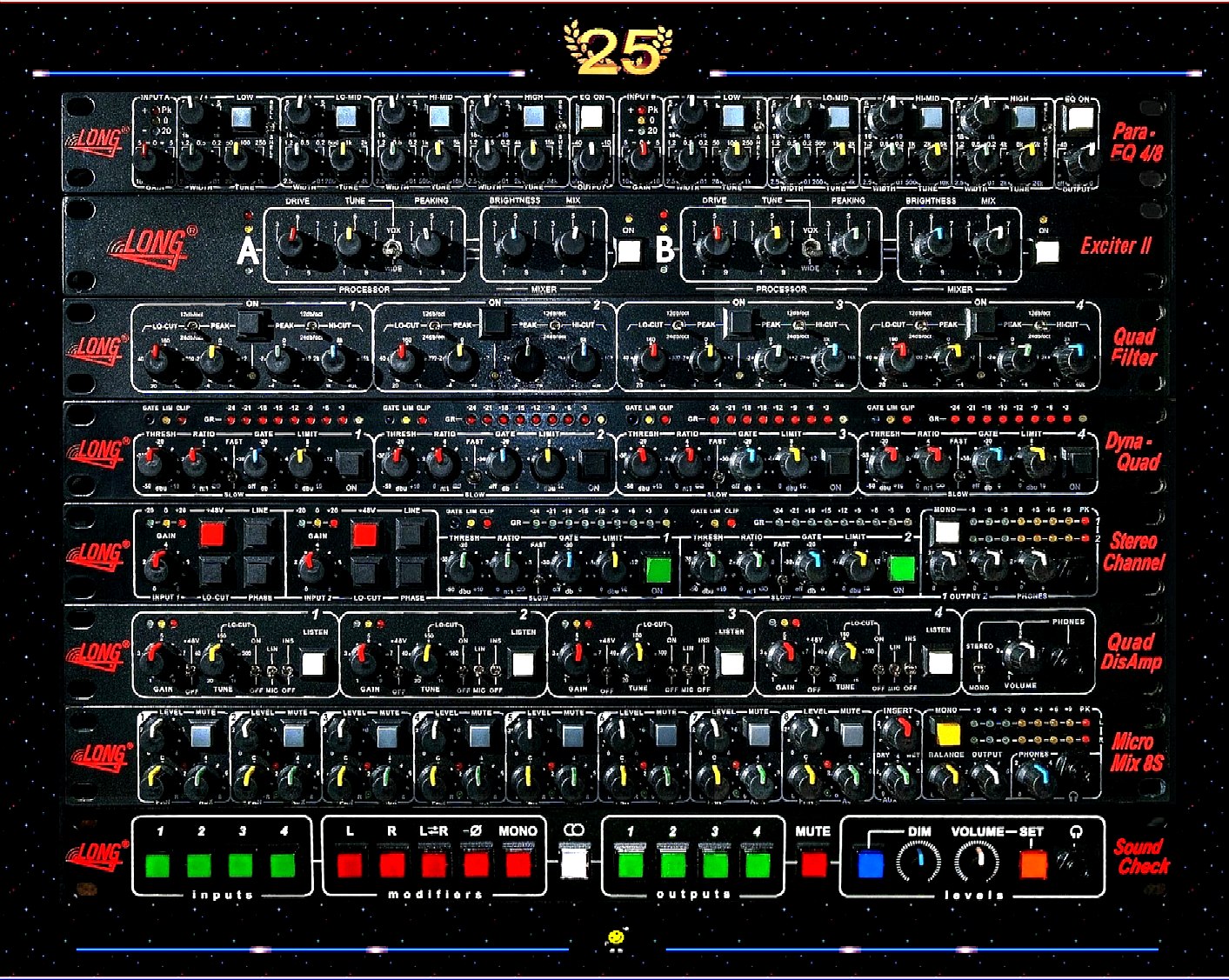1229x980 pixels.
Task: Open the Dyna-Quad product label
Action: click(1133, 451)
